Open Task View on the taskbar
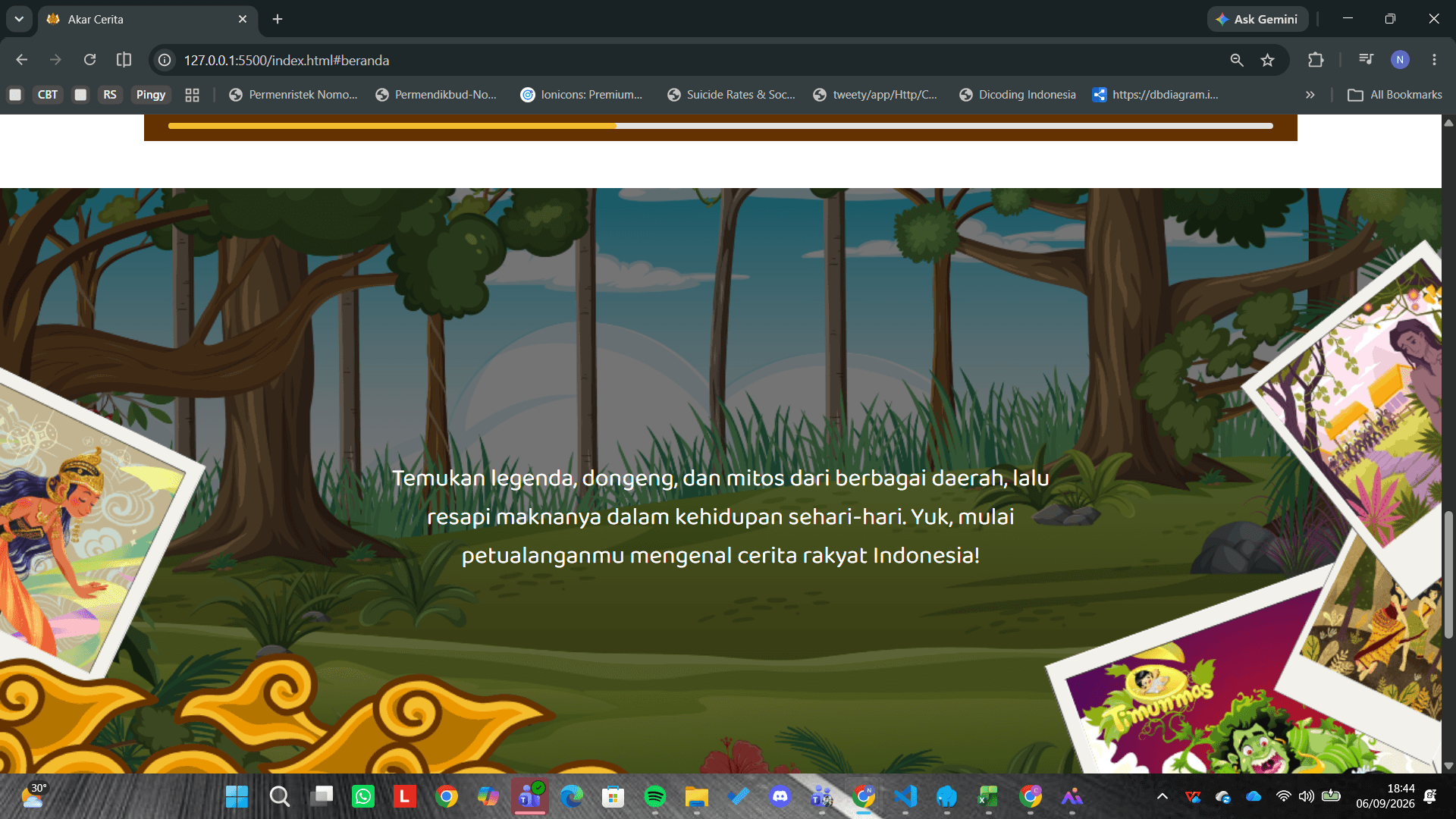The image size is (1456, 819). pyautogui.click(x=322, y=796)
